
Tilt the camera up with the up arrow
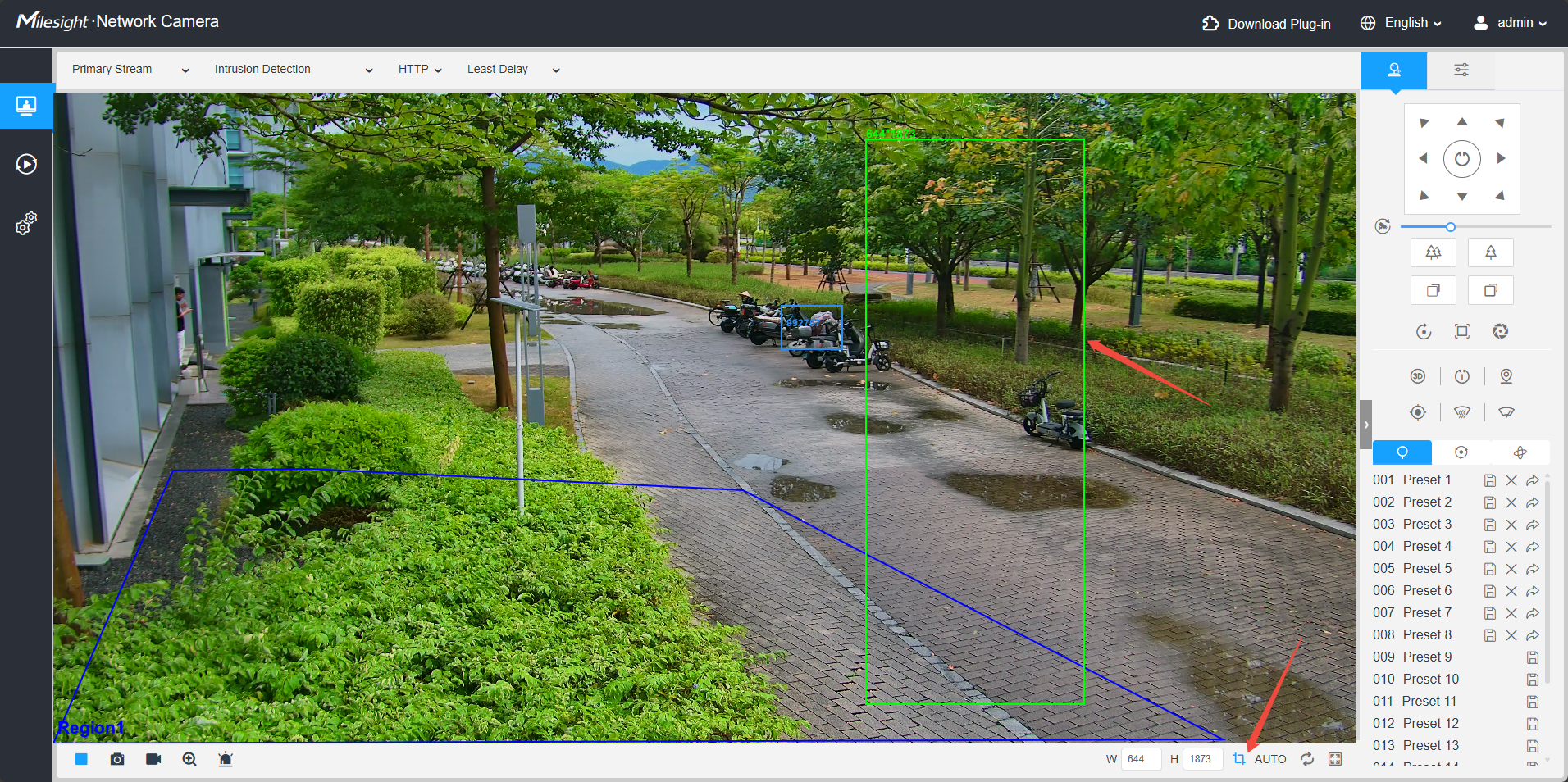pyautogui.click(x=1462, y=121)
